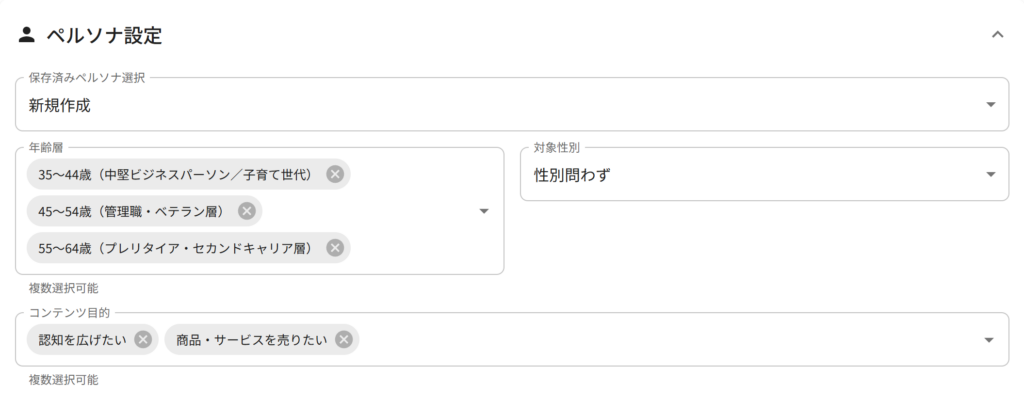Remove the 55〜64歳 プレリタイア chip

click(335, 248)
